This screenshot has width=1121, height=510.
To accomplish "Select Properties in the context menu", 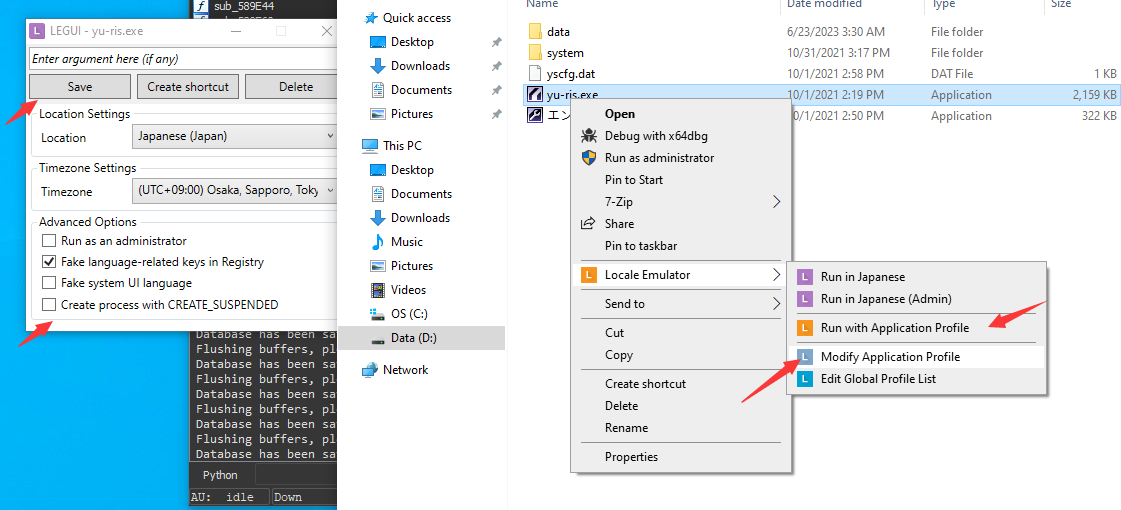I will pyautogui.click(x=631, y=457).
